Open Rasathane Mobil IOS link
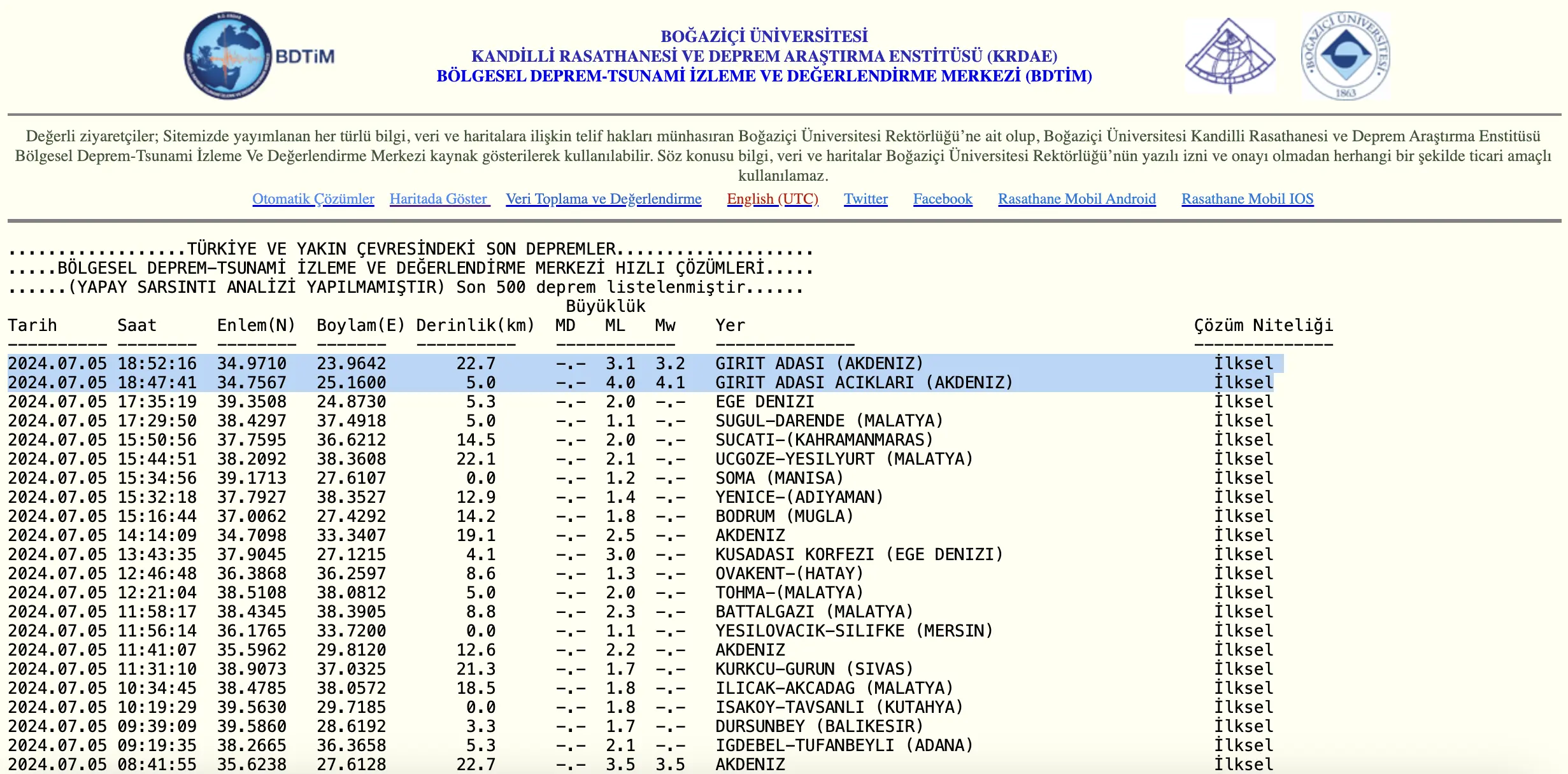 [1248, 199]
